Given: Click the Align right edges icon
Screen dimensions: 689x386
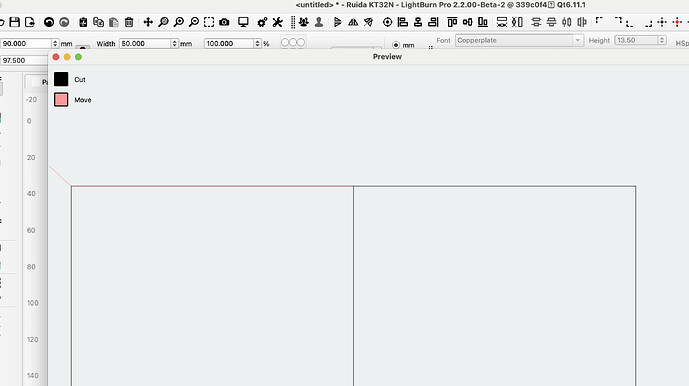Looking at the screenshot, I should (x=433, y=22).
